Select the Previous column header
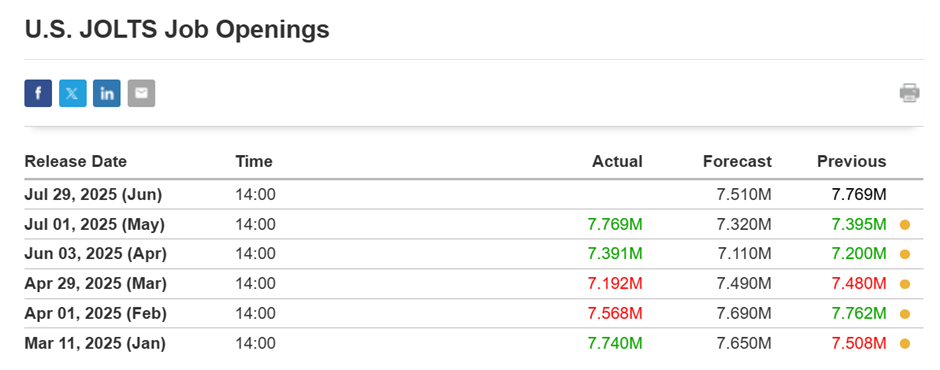Image resolution: width=940 pixels, height=370 pixels. click(x=851, y=161)
